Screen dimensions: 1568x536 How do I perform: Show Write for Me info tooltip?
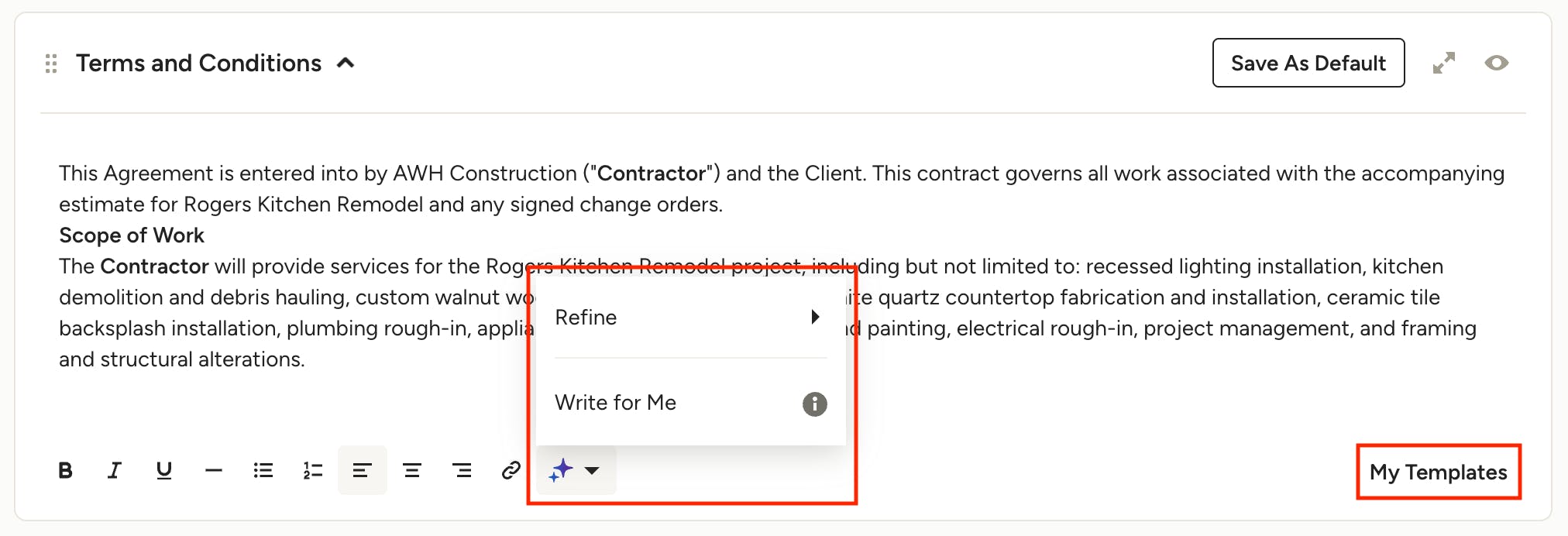tap(814, 404)
